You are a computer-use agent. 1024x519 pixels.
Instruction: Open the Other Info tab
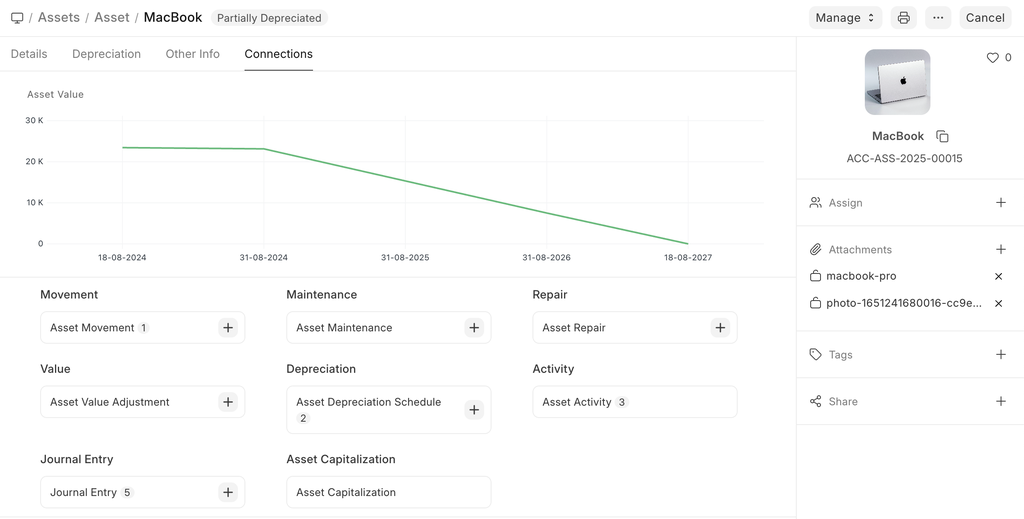(192, 54)
